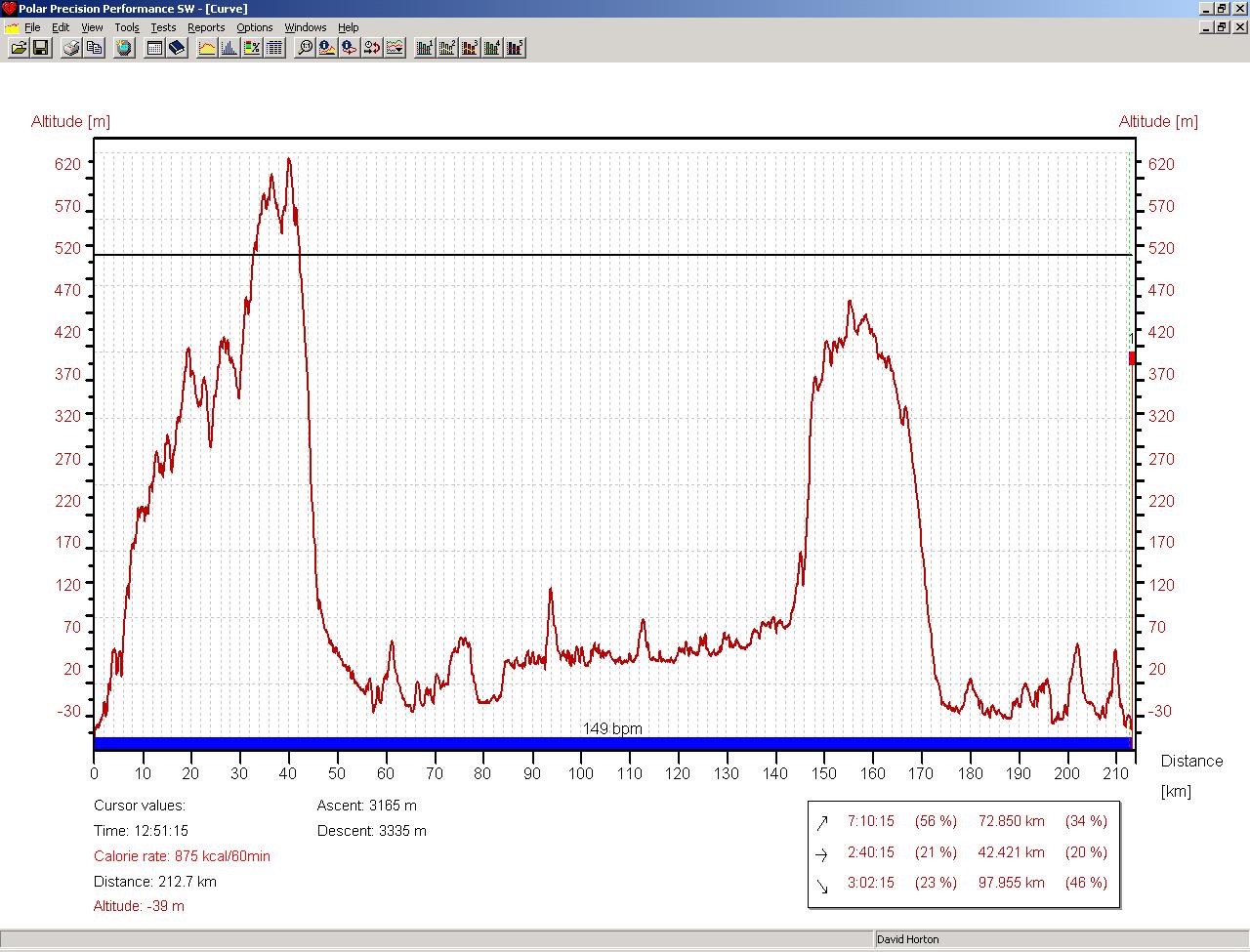
Task: Click the printer icon in toolbar
Action: [x=71, y=47]
